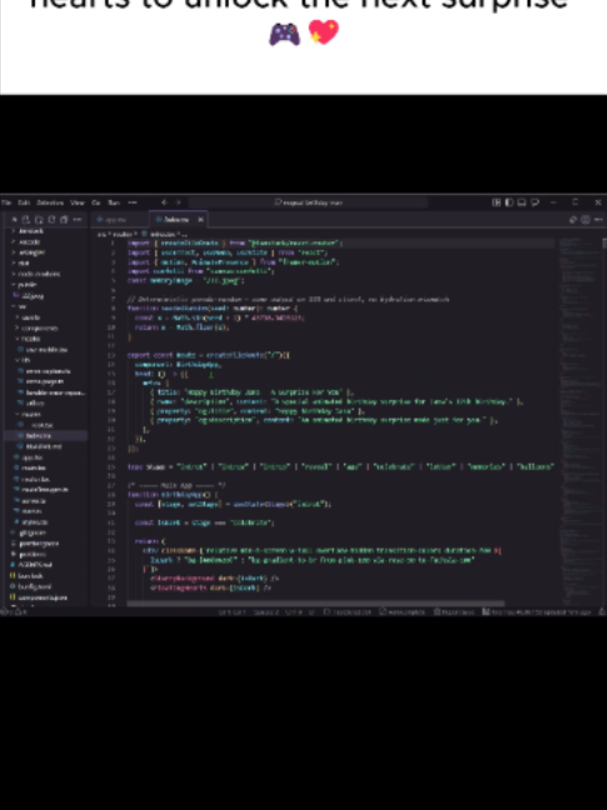Go forward with the title bar arrow
This screenshot has width=607, height=810.
[x=179, y=202]
